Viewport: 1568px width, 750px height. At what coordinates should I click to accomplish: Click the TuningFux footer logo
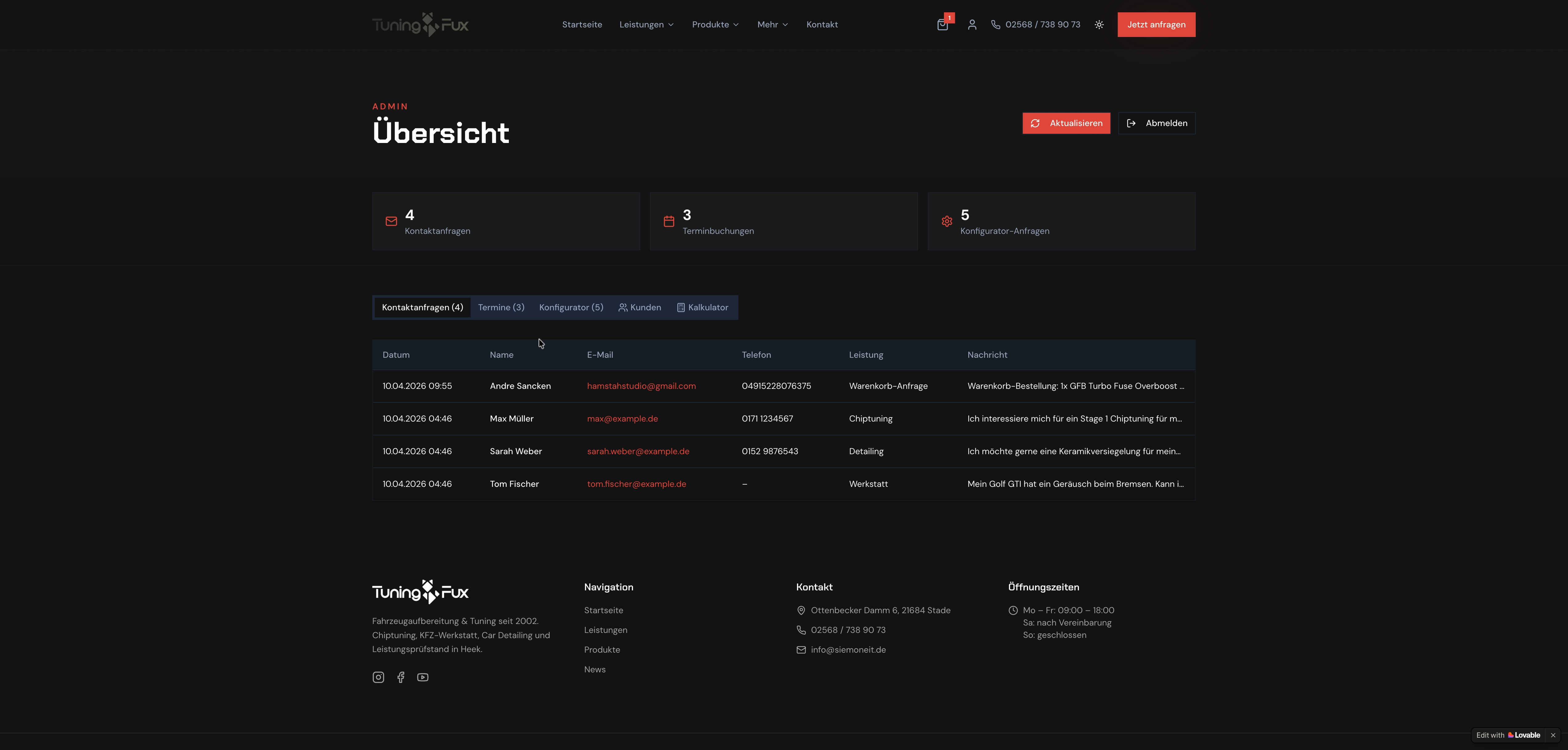420,592
